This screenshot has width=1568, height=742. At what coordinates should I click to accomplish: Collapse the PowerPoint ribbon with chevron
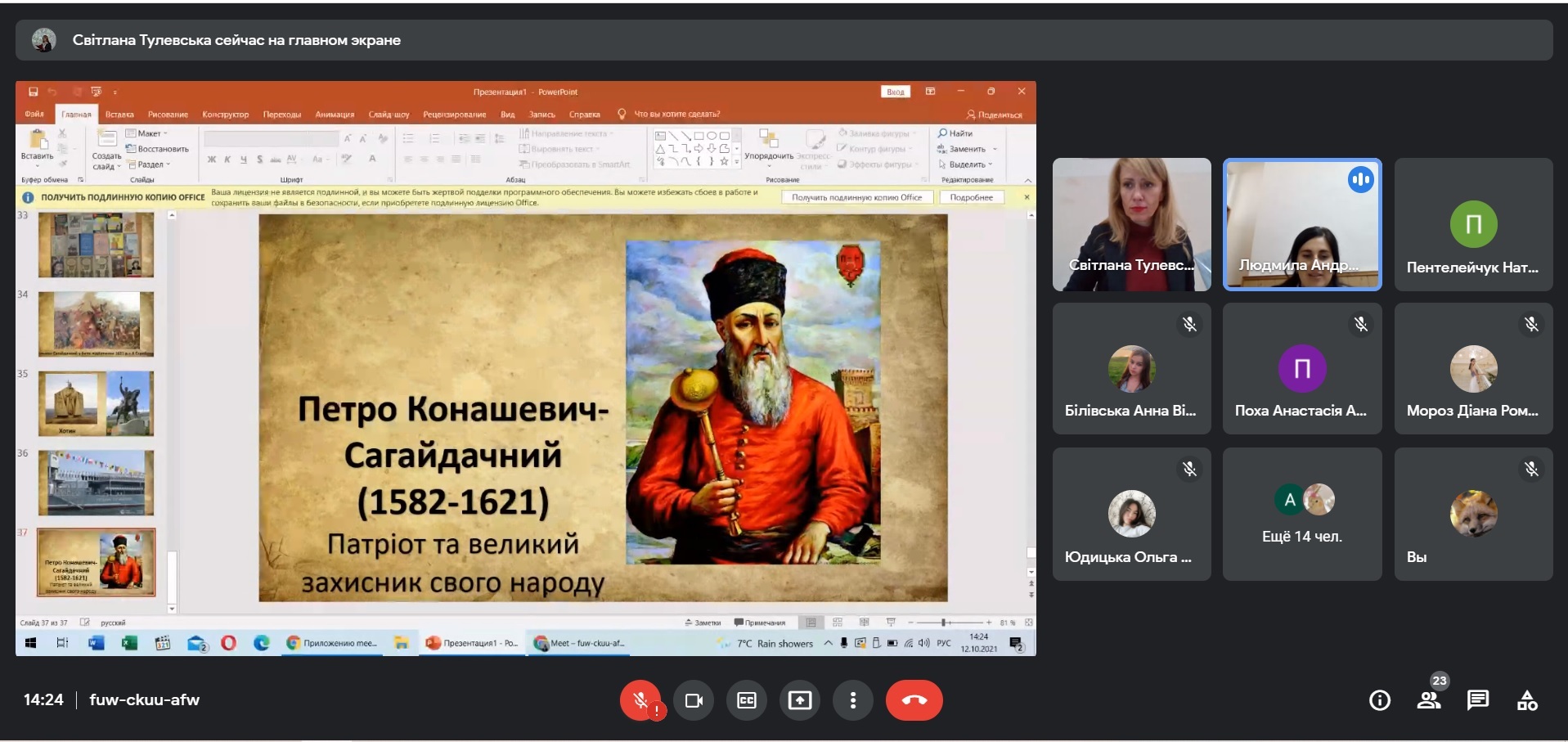point(1028,180)
